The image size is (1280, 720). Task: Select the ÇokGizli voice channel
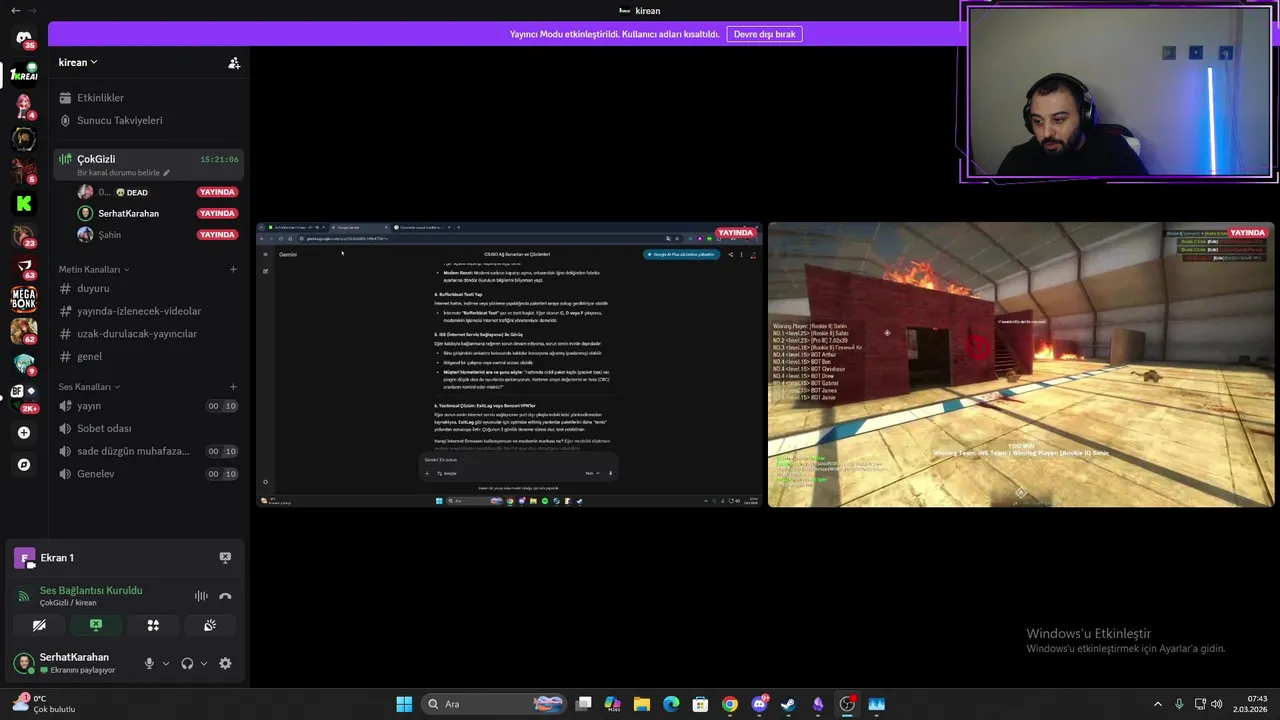148,164
